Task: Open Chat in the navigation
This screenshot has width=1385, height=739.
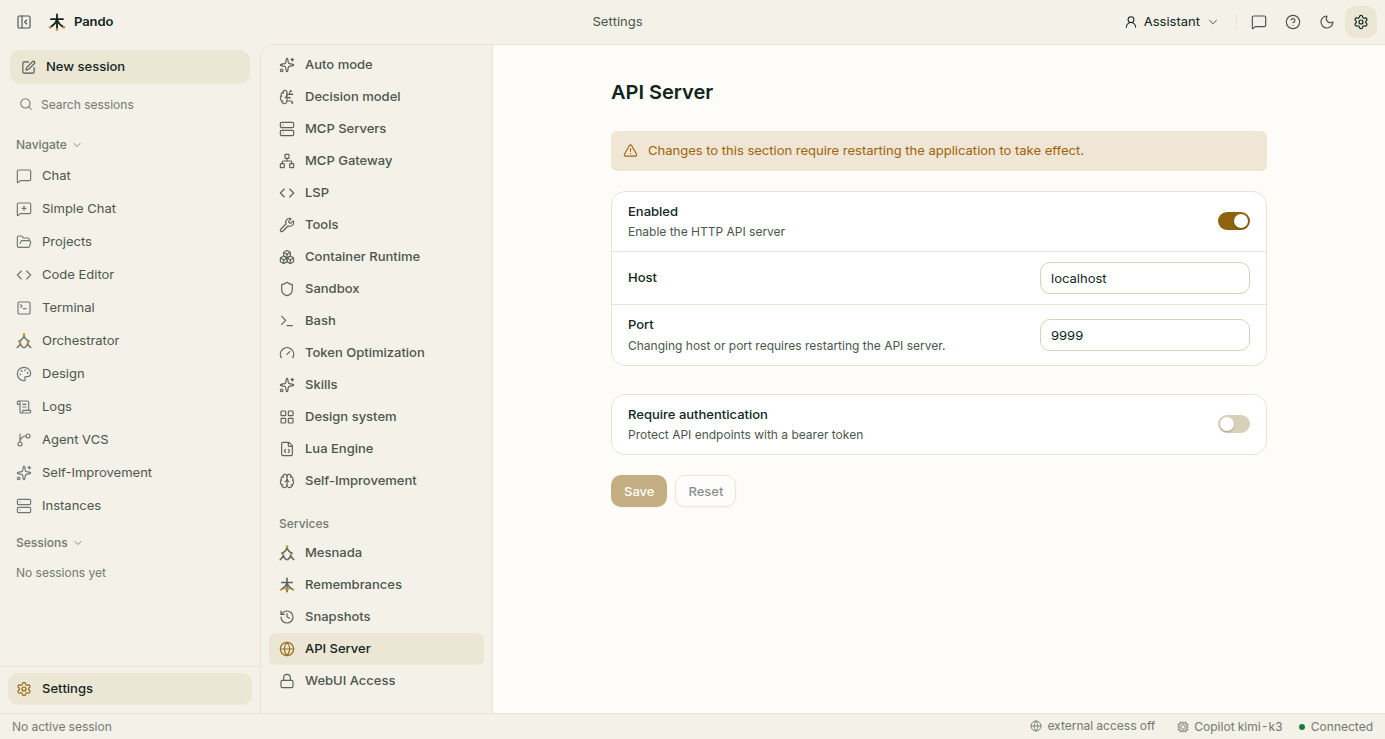Action: coord(130,176)
